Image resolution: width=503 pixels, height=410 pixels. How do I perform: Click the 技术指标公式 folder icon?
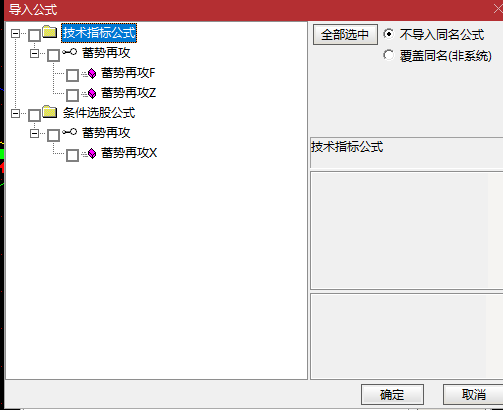(50, 32)
